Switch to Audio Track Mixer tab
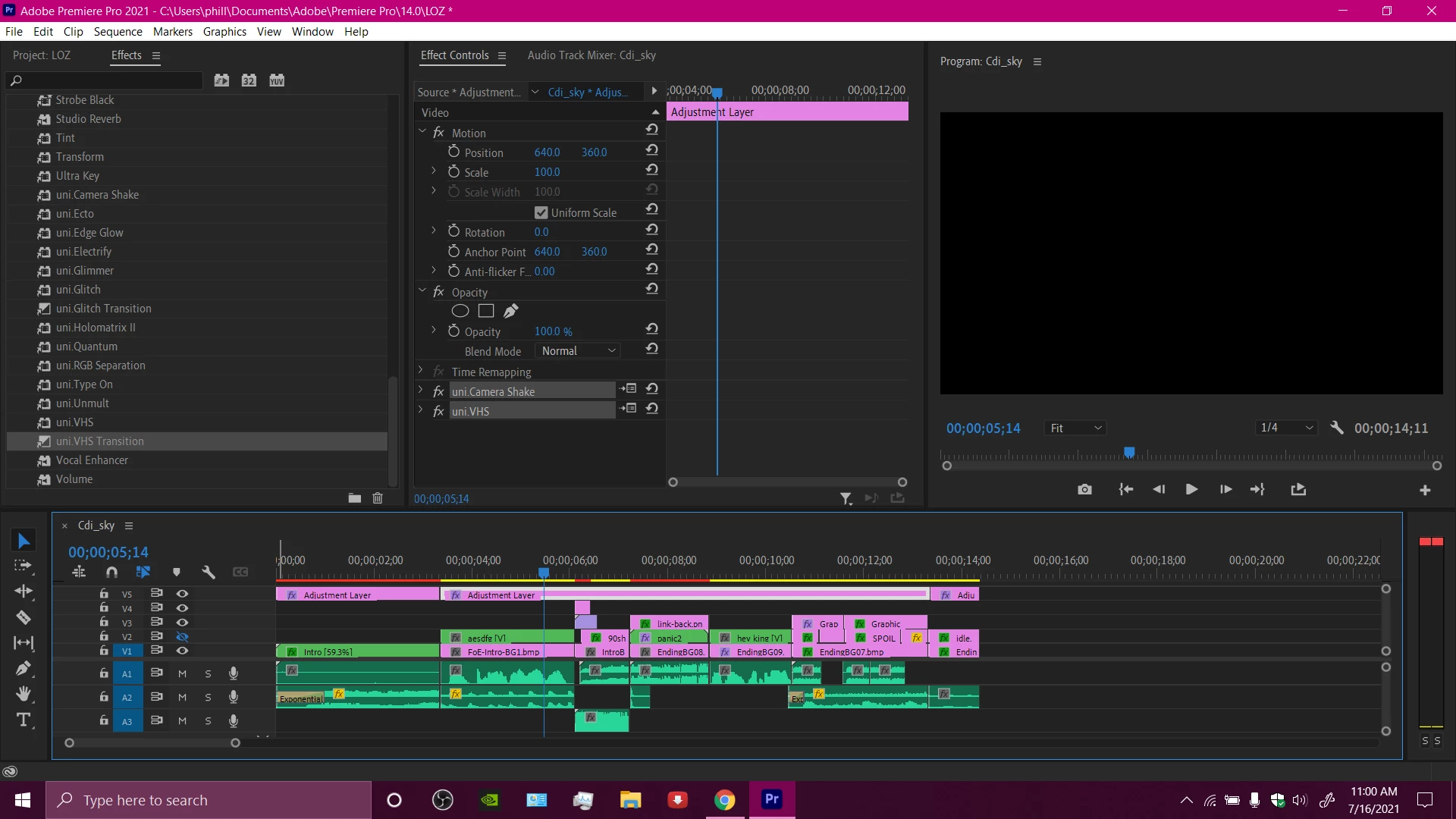1456x819 pixels. (591, 55)
